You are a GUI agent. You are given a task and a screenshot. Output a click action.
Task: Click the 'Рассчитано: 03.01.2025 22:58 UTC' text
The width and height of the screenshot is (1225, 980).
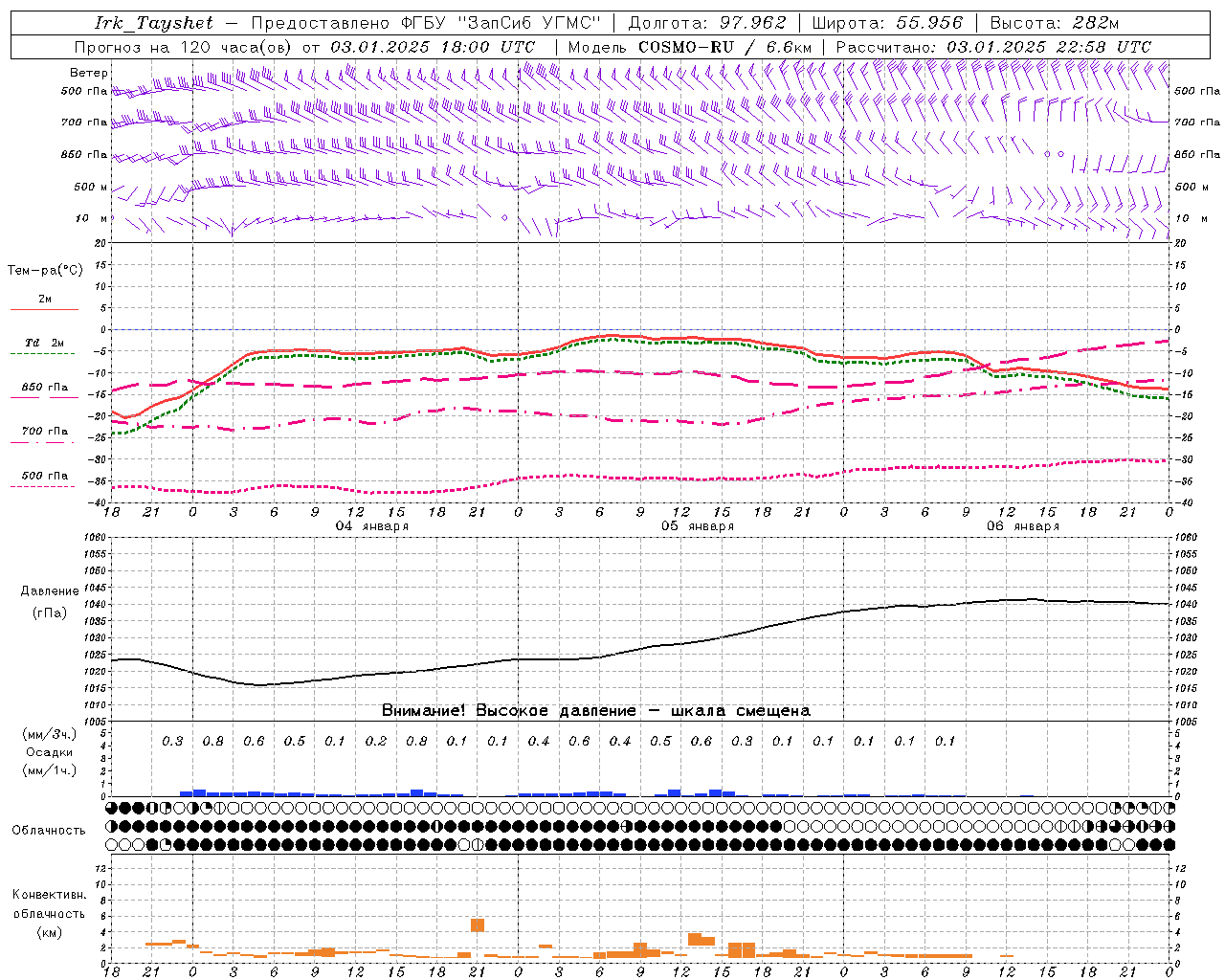click(x=993, y=47)
